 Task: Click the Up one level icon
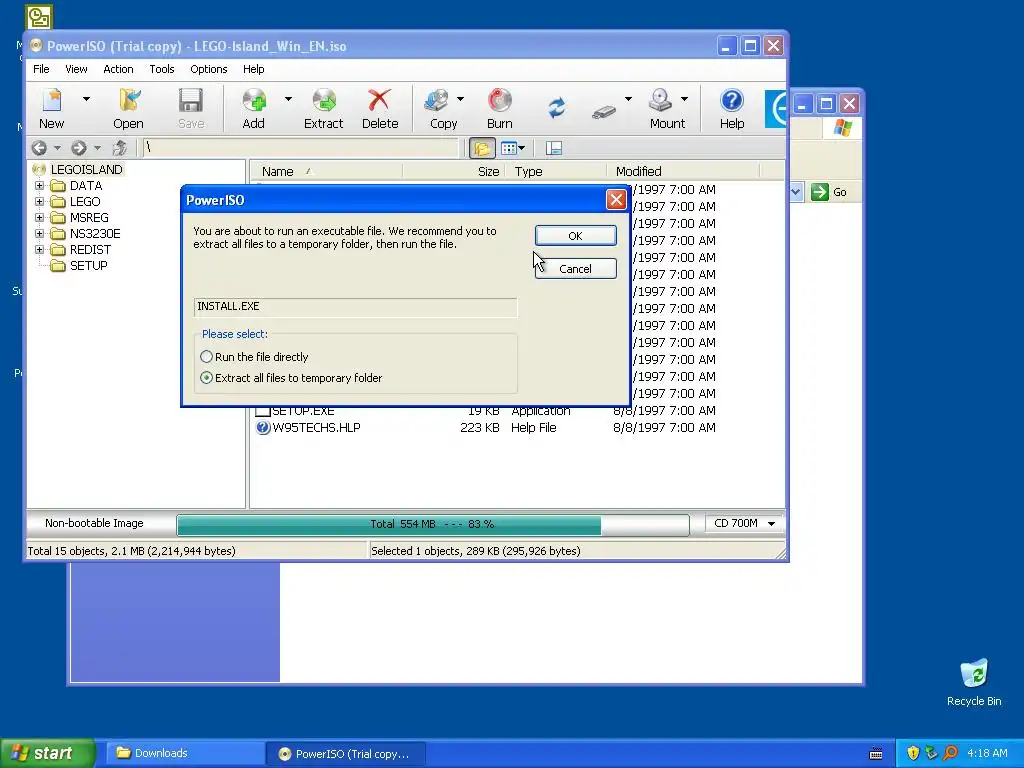point(120,148)
